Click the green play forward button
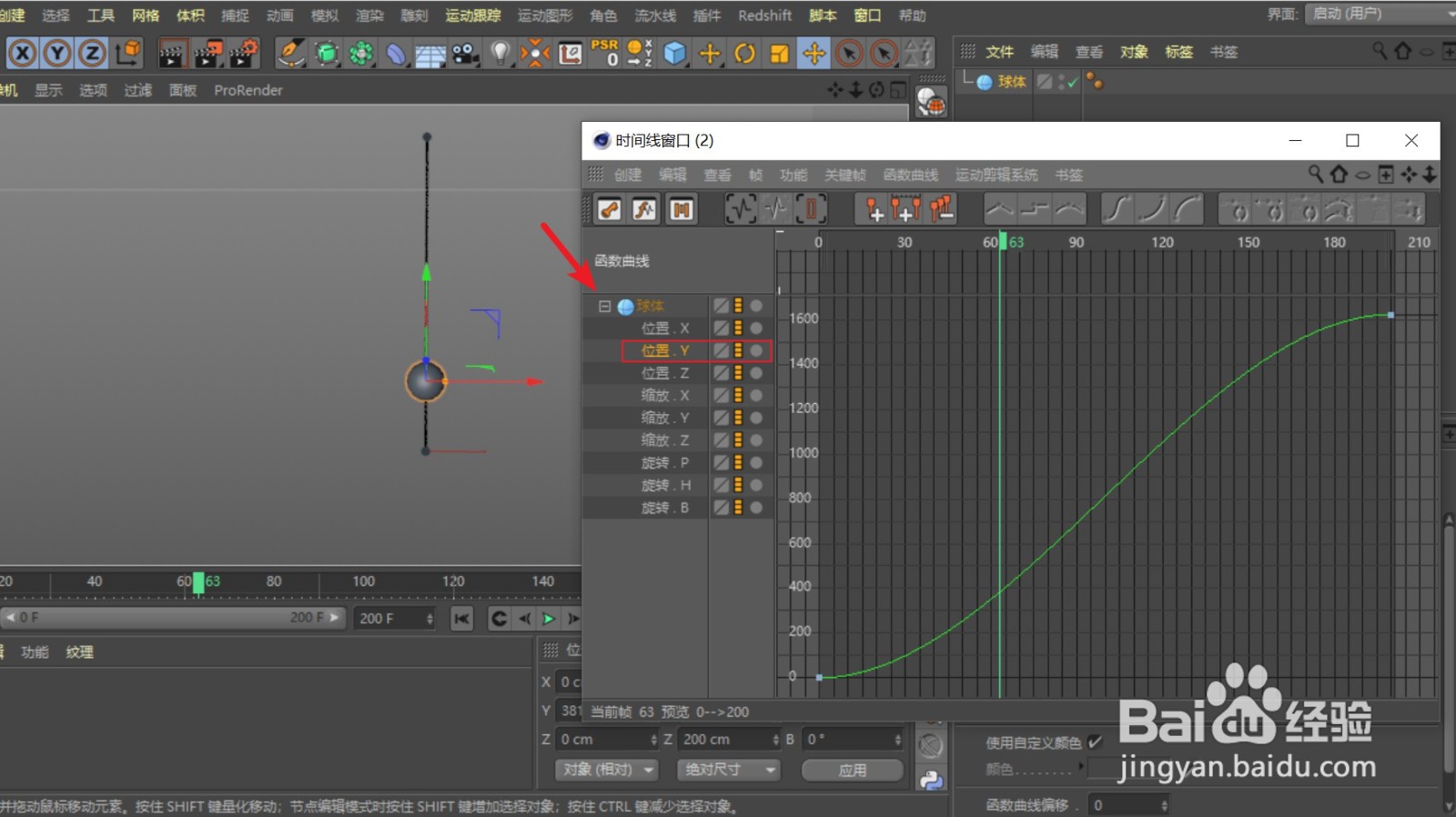1456x817 pixels. coord(548,619)
